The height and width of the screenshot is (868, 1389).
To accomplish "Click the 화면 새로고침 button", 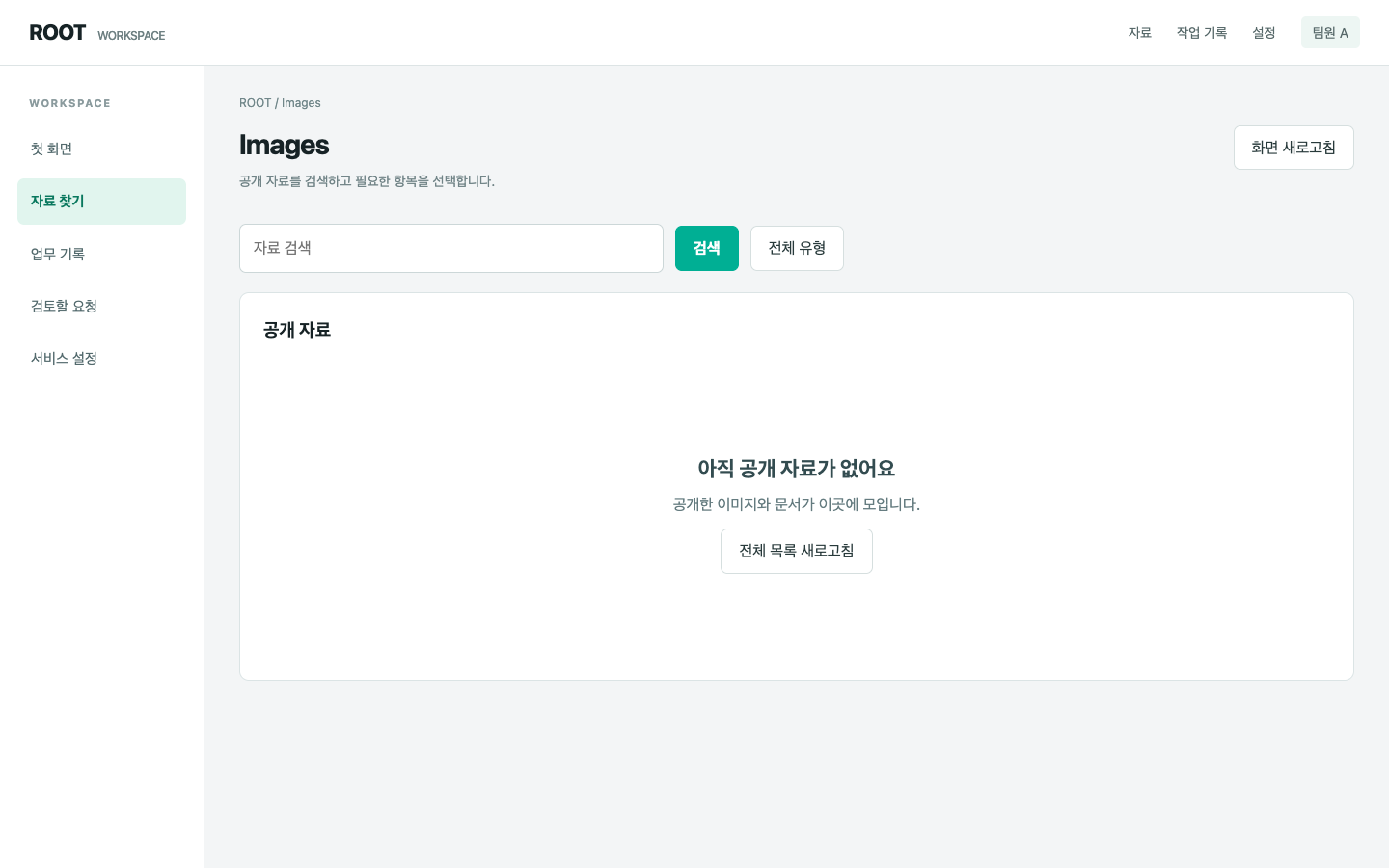I will coord(1294,148).
